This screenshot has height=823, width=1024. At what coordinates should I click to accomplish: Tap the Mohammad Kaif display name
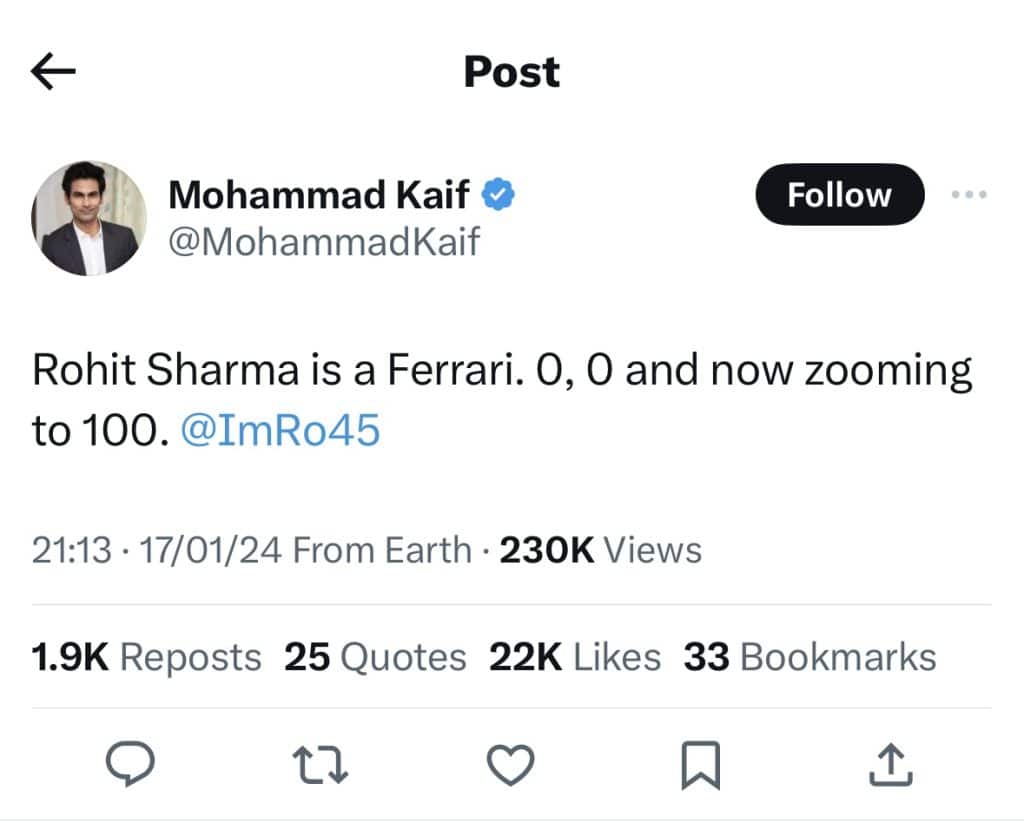point(318,195)
